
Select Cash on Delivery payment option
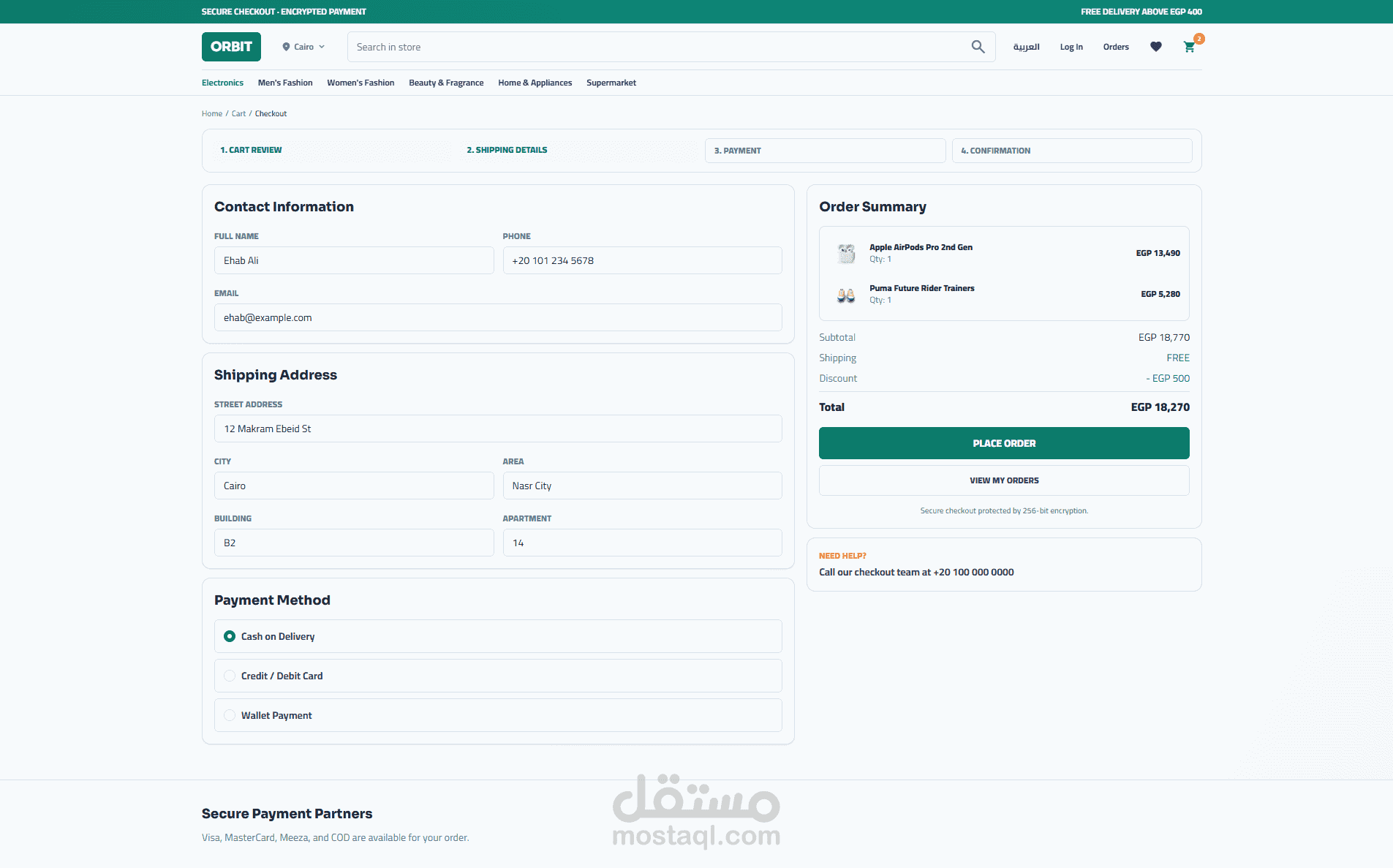pos(498,636)
